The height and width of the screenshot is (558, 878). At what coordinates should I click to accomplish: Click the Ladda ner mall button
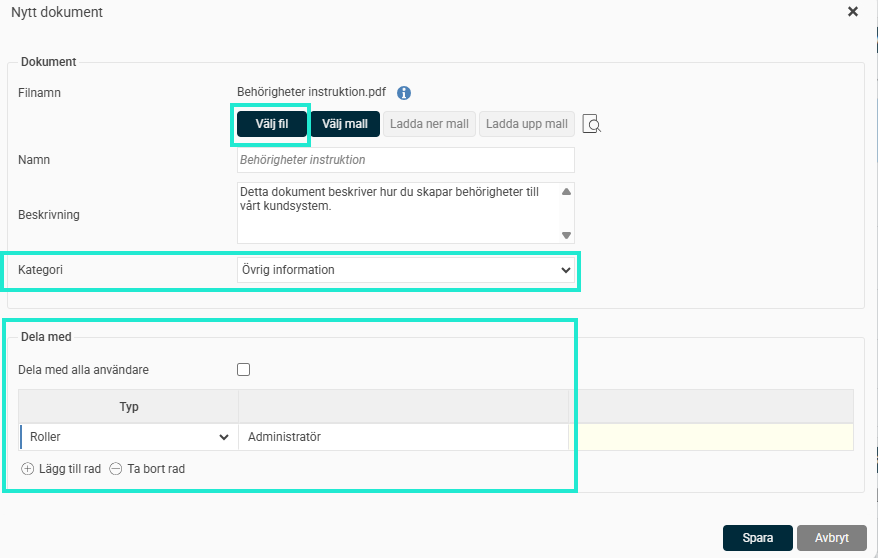[429, 124]
